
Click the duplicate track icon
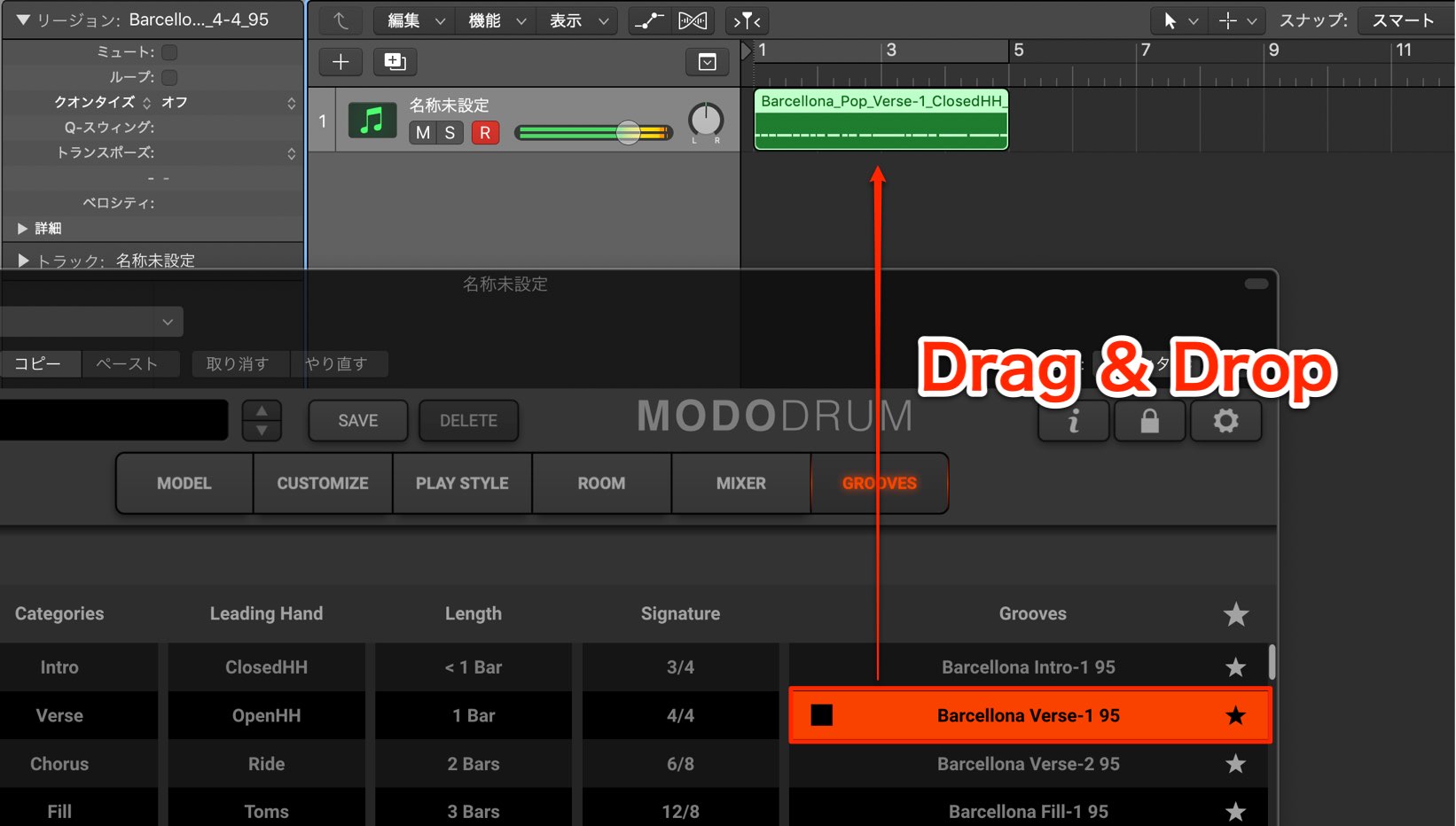coord(395,61)
